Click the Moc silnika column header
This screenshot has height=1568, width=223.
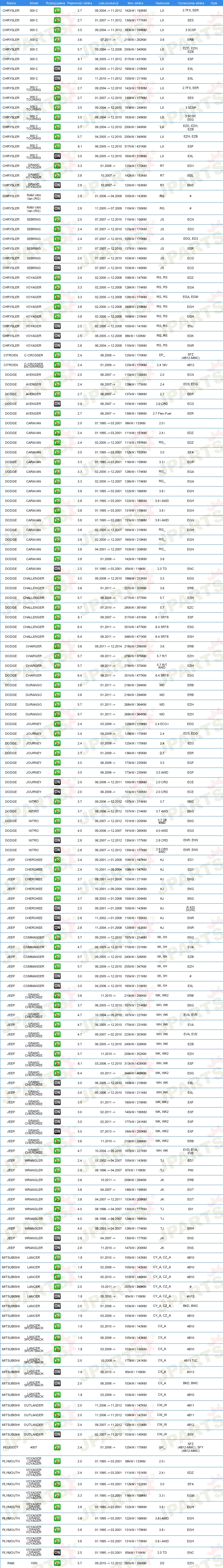coord(135,3)
